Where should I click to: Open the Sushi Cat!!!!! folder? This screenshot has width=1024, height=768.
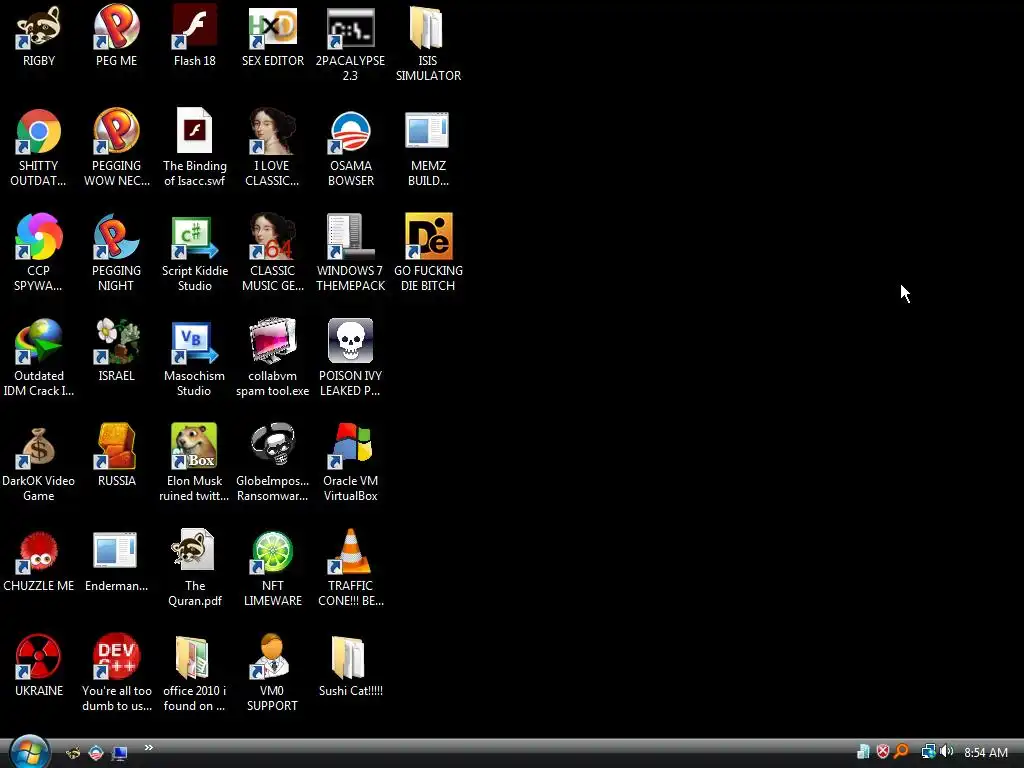pyautogui.click(x=350, y=656)
